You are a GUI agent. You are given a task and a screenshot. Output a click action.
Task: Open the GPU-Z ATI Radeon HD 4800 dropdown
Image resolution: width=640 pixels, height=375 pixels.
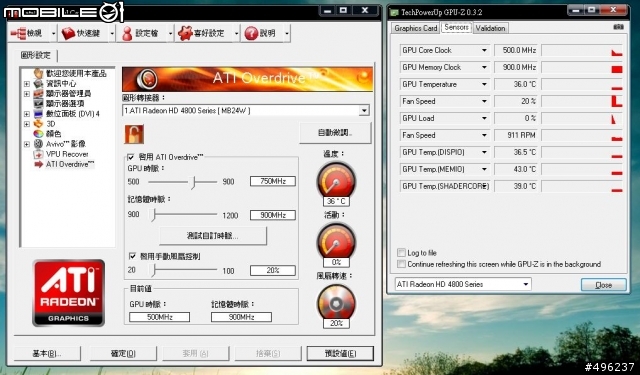click(x=526, y=284)
